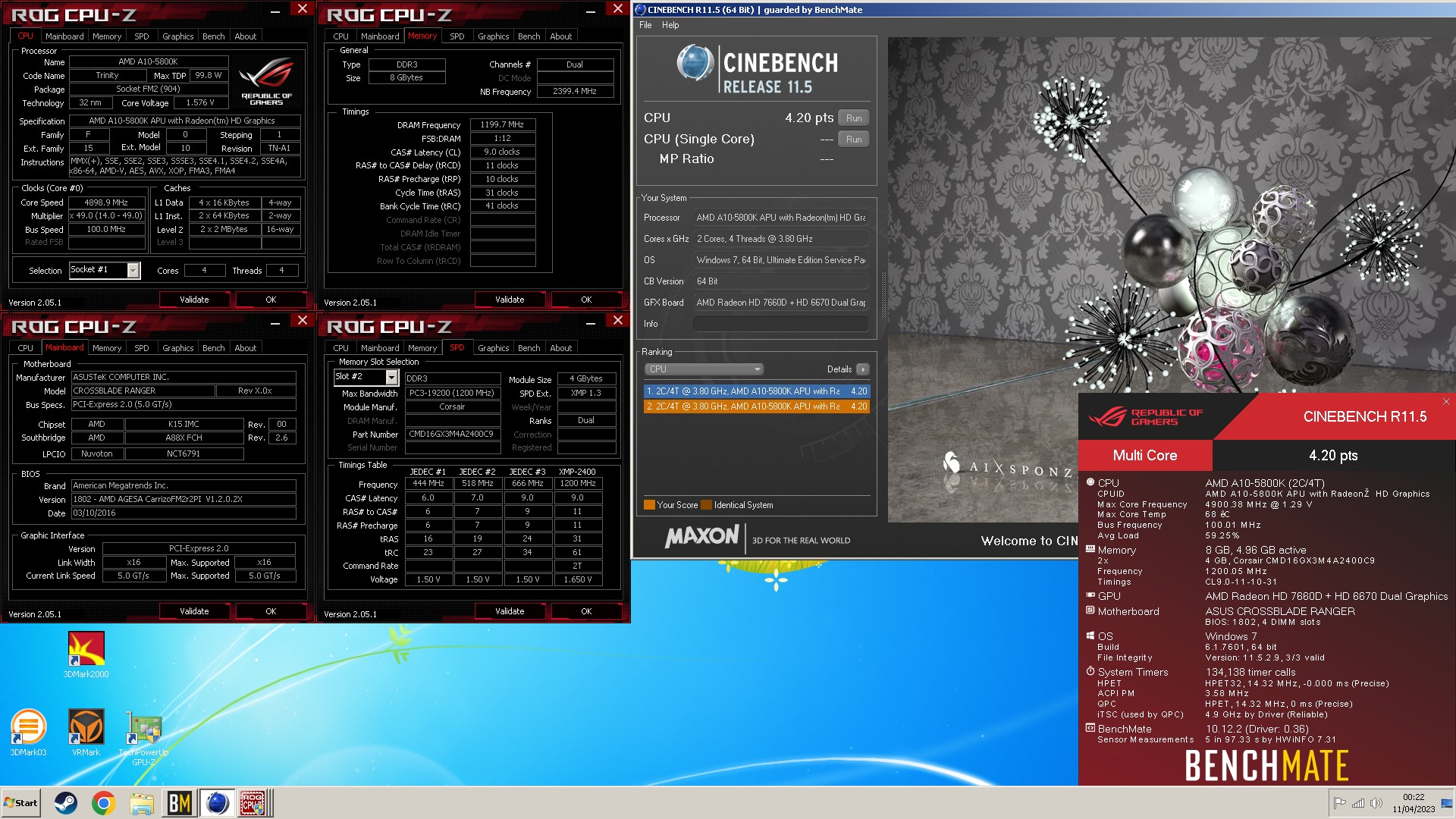1456x819 pixels.
Task: Click the System Timers icon in BenchMate
Action: point(1090,671)
